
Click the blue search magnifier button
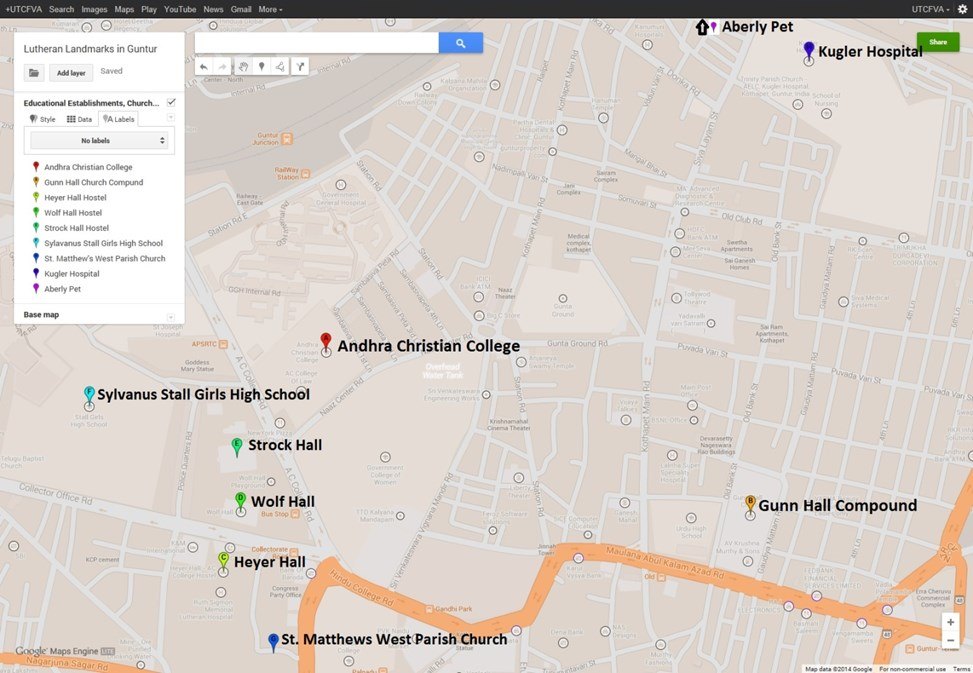pos(460,43)
